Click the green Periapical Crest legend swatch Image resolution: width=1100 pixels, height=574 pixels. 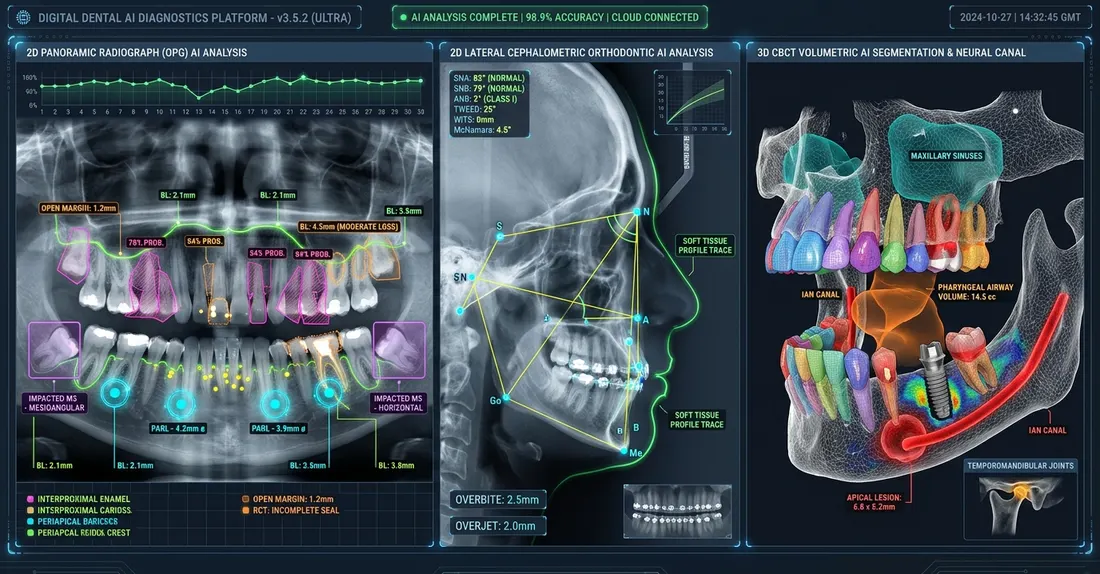30,533
